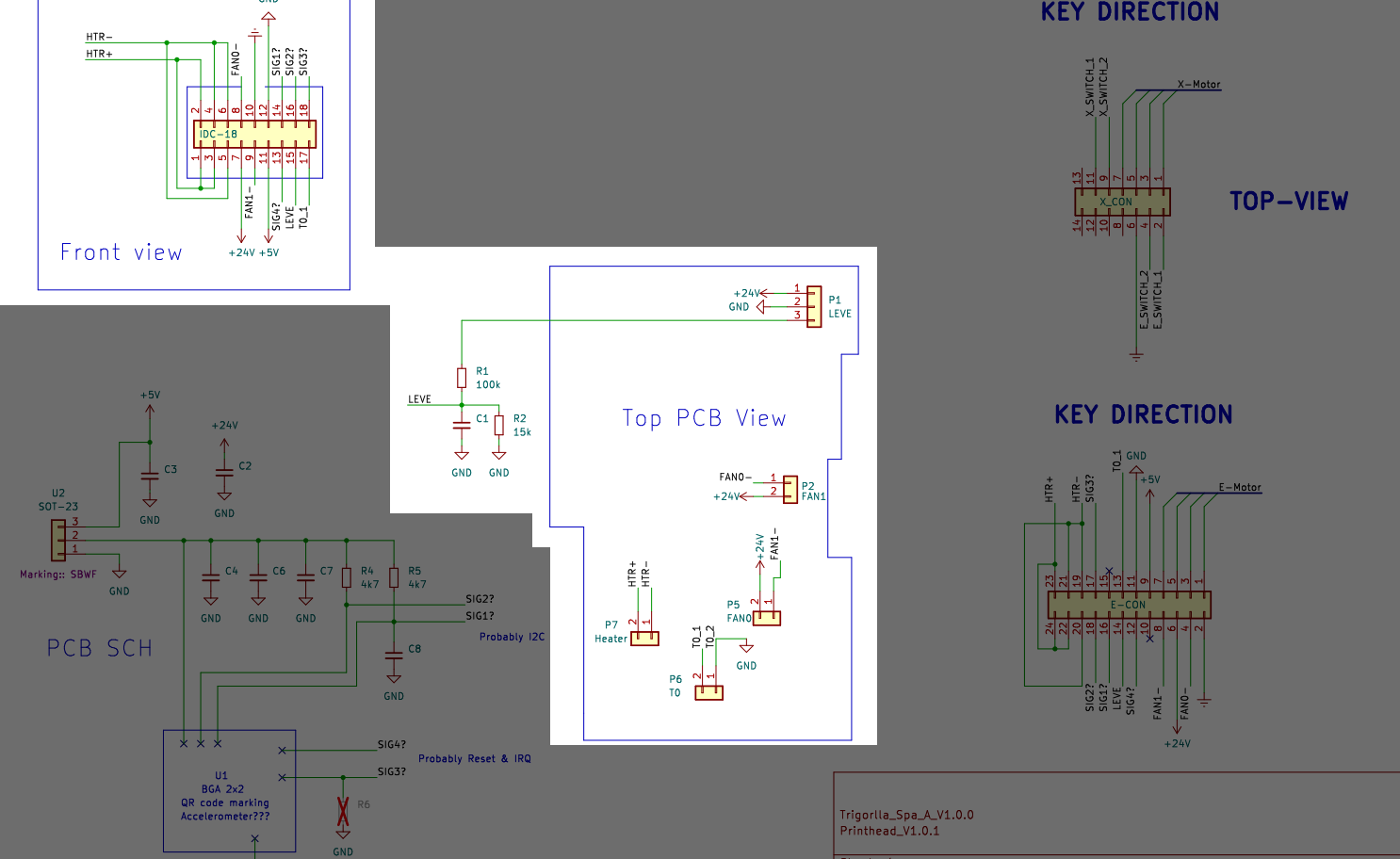Screen dimensions: 1400x859
Task: Click the P1 LEVE three-pin connector
Action: click(x=813, y=306)
